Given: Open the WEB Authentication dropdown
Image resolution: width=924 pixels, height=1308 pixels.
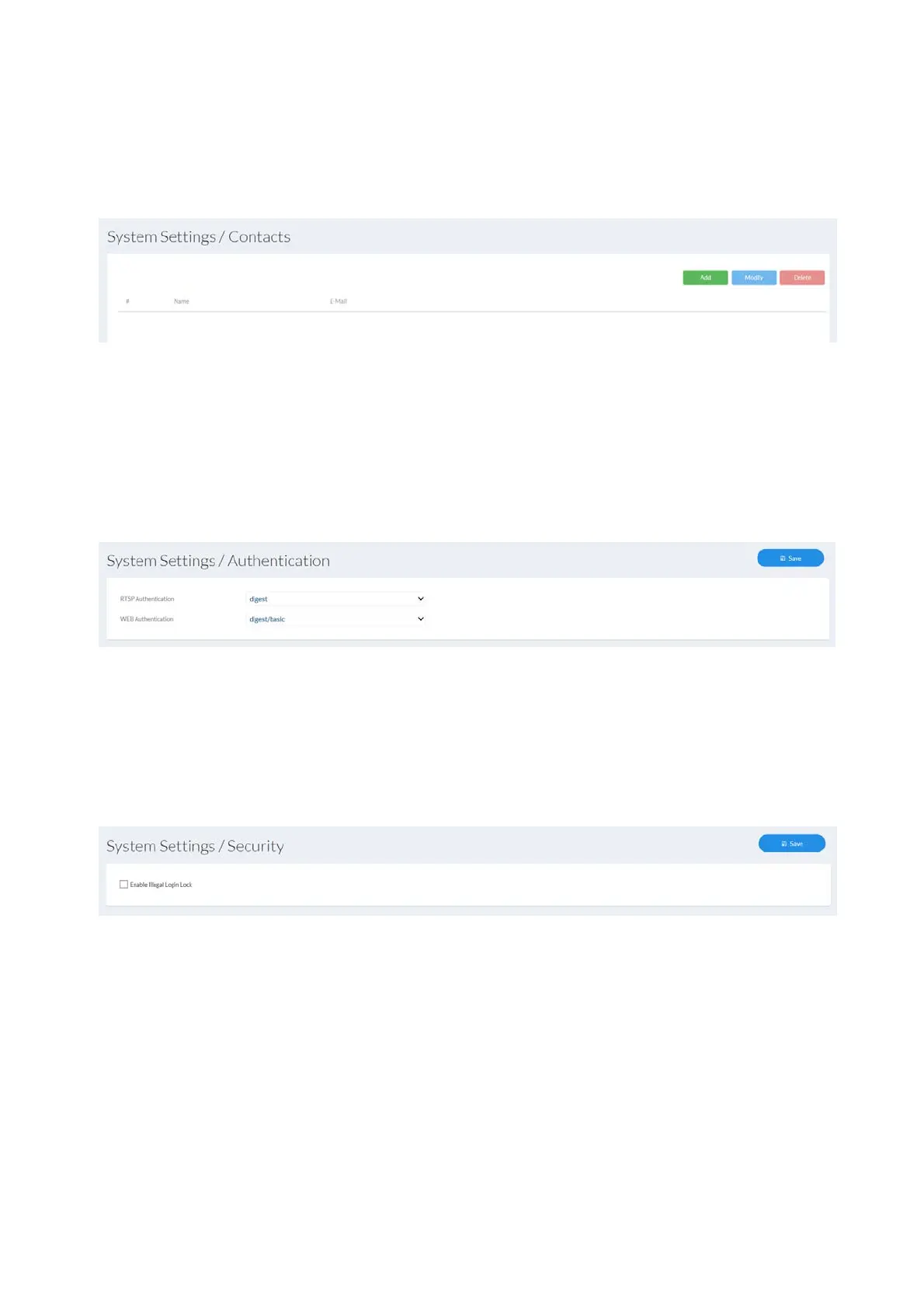Looking at the screenshot, I should [x=335, y=619].
